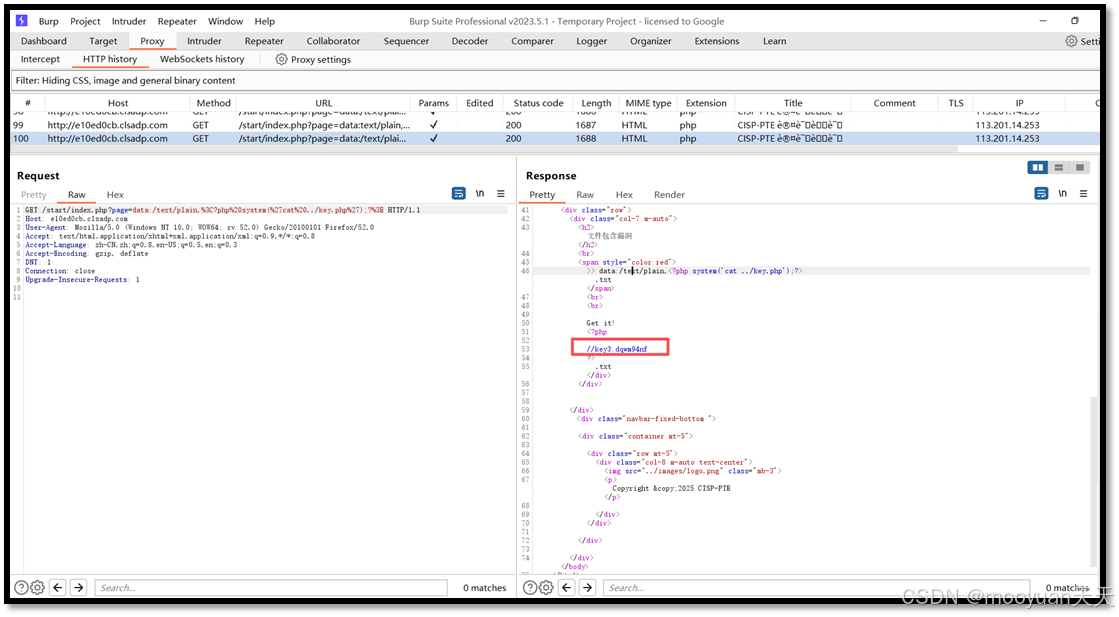Screen dimensions: 1119x617
Task: Go to previous Response search match
Action: pyautogui.click(x=567, y=588)
